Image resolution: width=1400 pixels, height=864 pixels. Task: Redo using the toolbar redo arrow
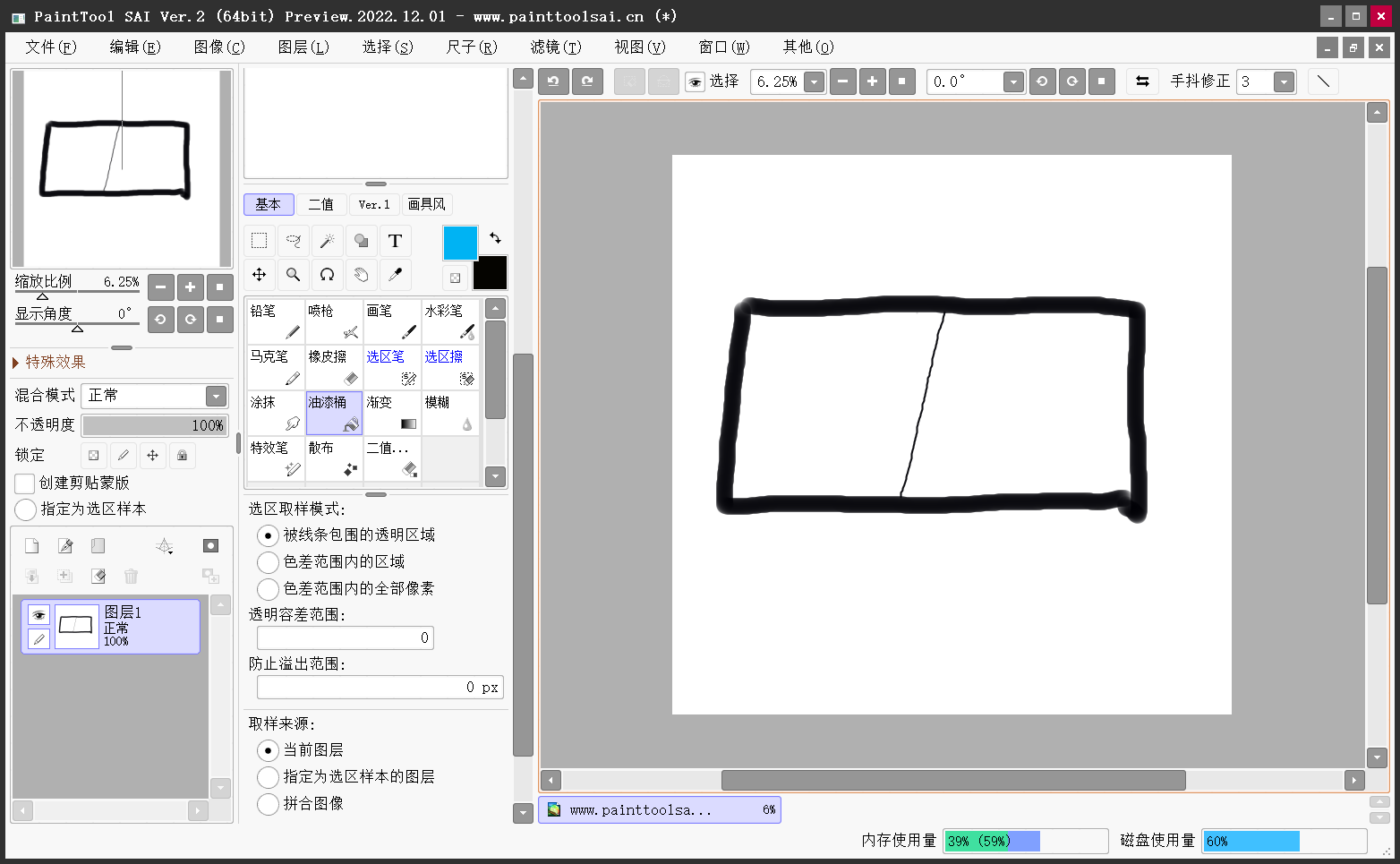587,81
